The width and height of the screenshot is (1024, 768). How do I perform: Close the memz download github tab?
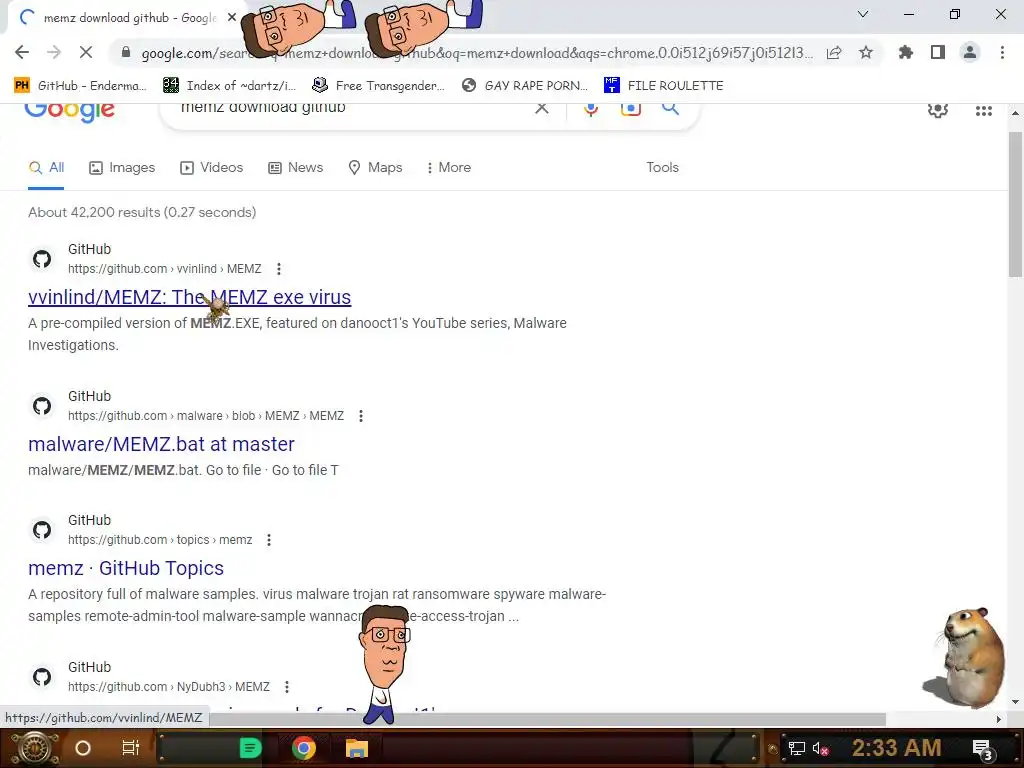tap(232, 18)
